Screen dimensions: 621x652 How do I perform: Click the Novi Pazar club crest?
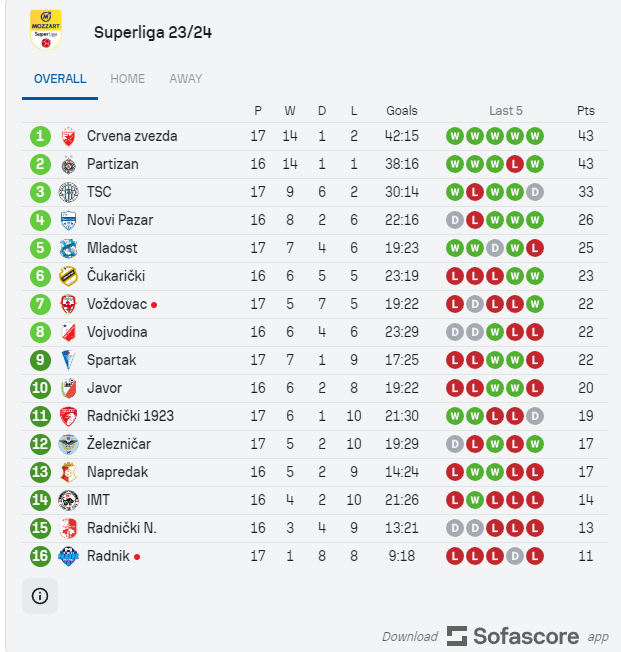pyautogui.click(x=68, y=220)
